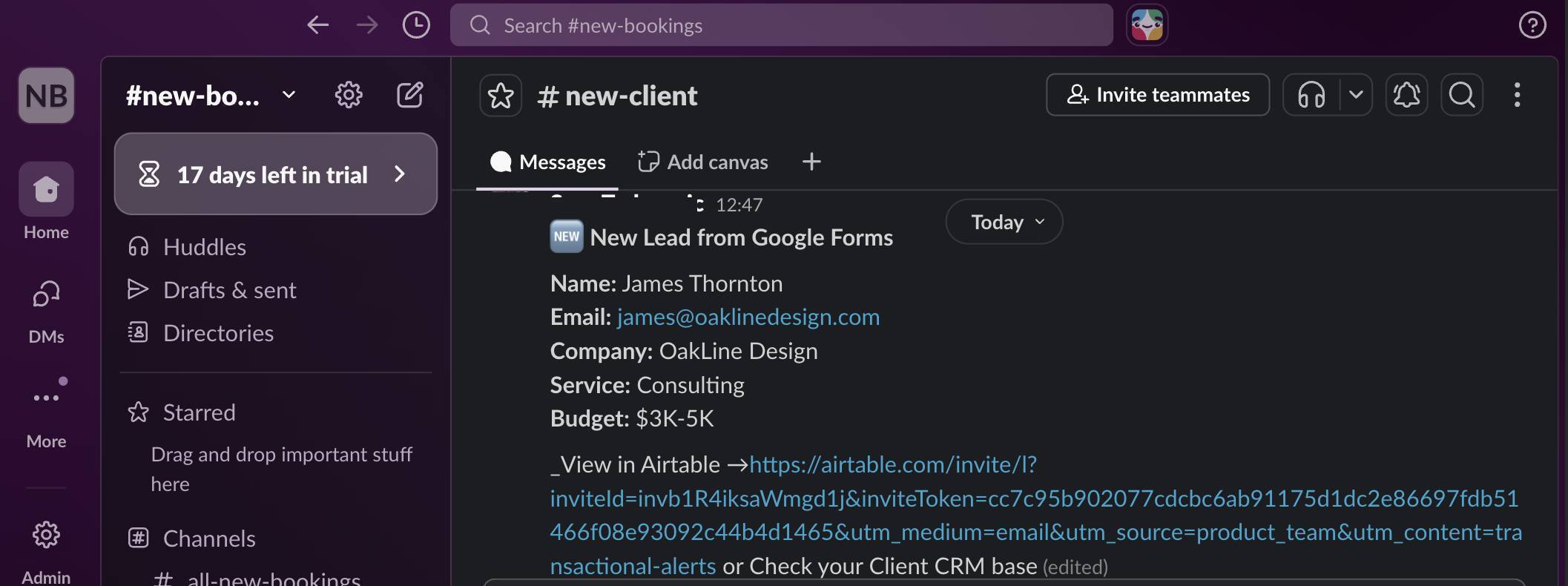Click 'Consulting' service text

(x=690, y=385)
